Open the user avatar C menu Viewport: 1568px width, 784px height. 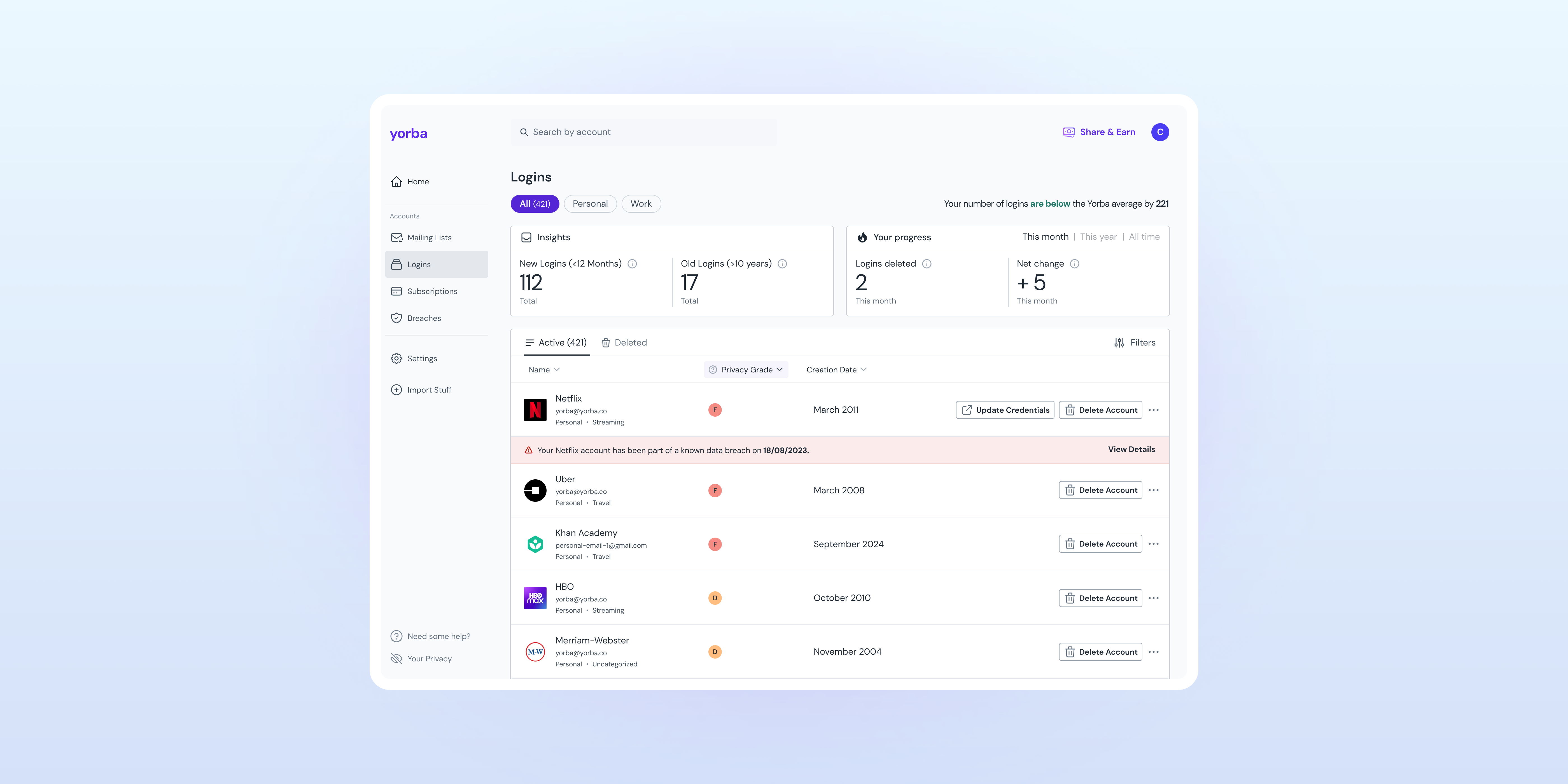[1159, 132]
